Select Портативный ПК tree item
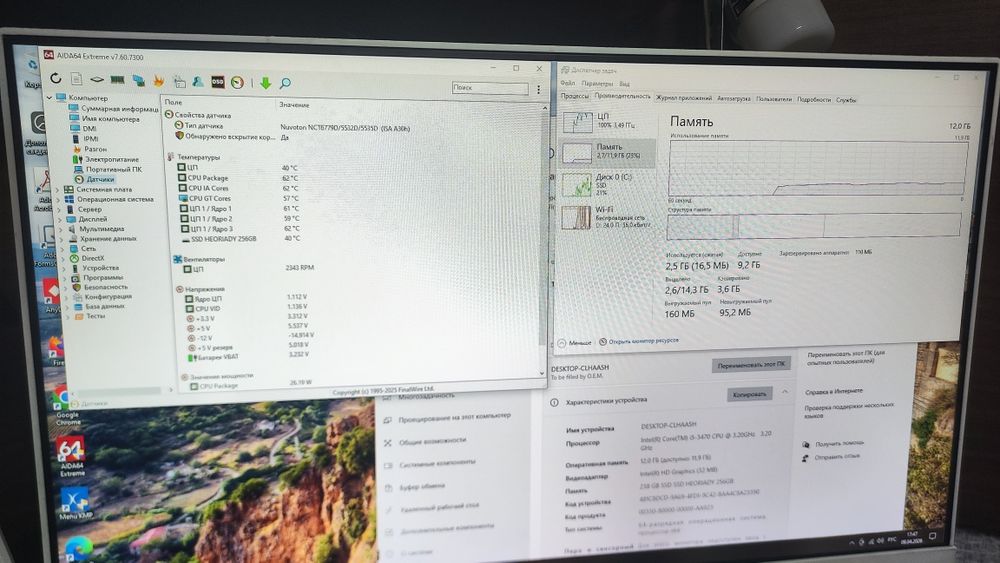 coord(114,169)
